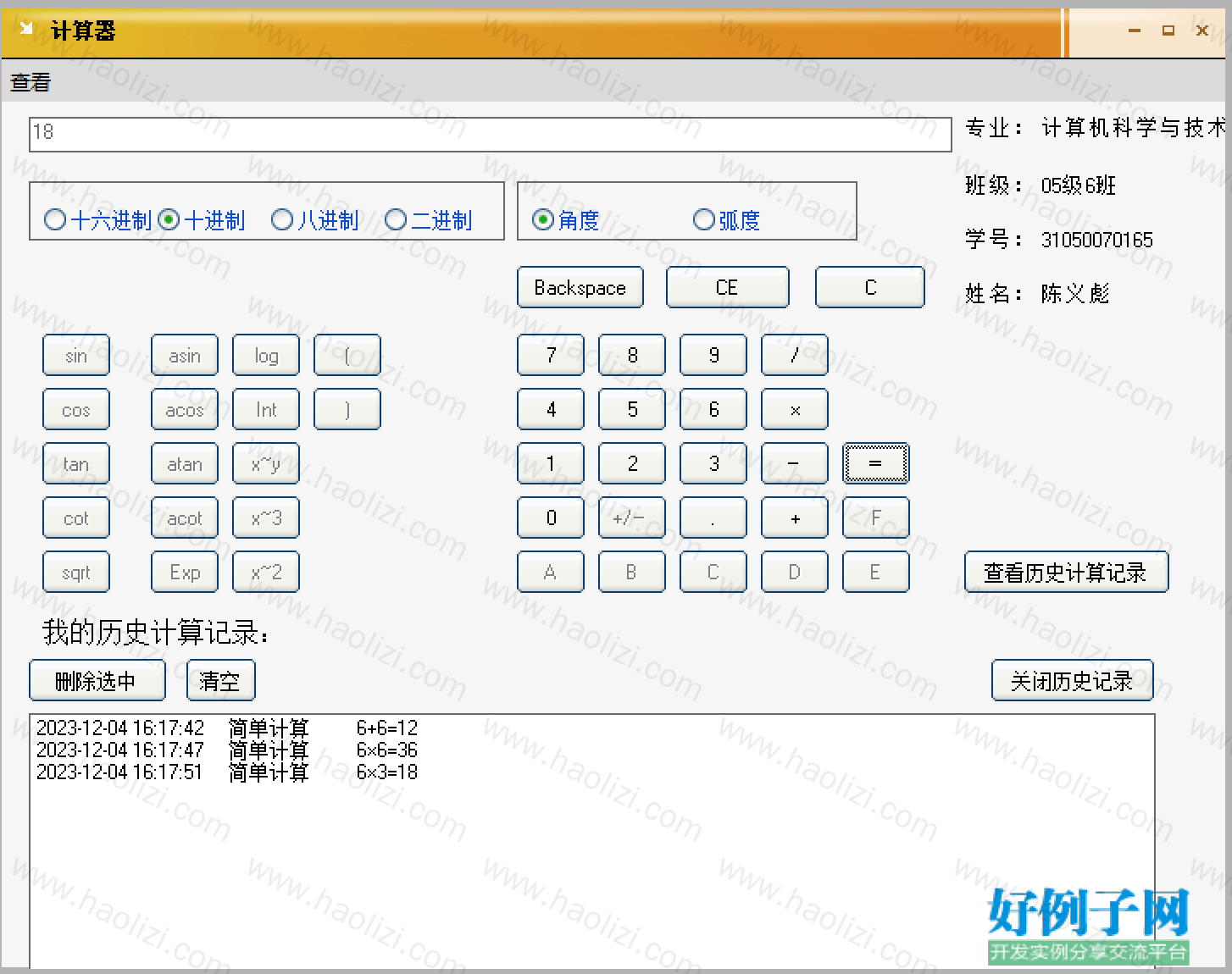Click 清空 to clear history
Screen dimensions: 1232x974
point(221,680)
